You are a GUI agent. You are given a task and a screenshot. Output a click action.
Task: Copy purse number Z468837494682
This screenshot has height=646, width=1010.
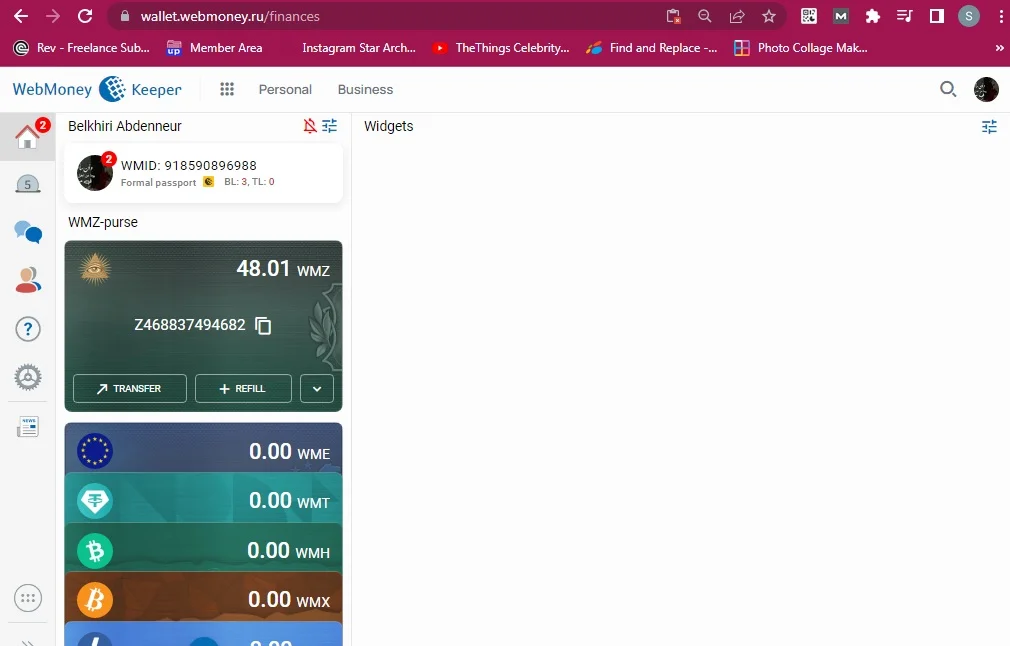pyautogui.click(x=263, y=325)
